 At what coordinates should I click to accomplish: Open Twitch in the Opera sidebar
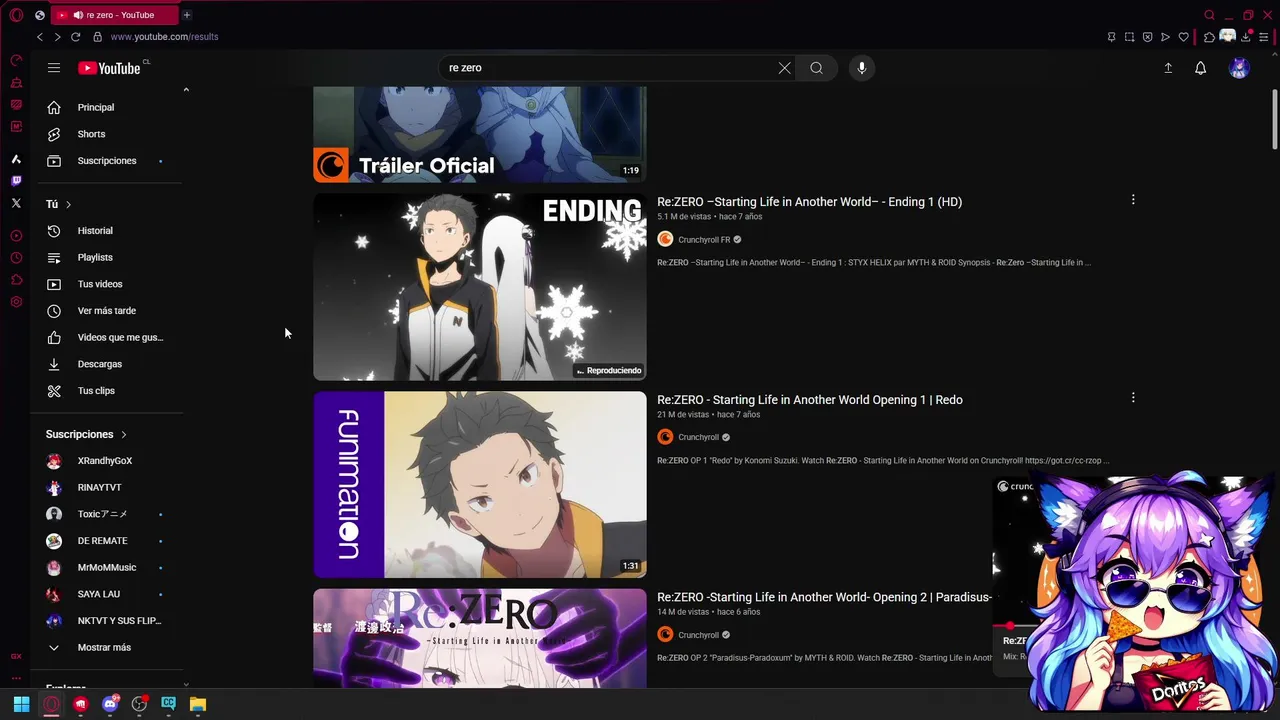[16, 181]
